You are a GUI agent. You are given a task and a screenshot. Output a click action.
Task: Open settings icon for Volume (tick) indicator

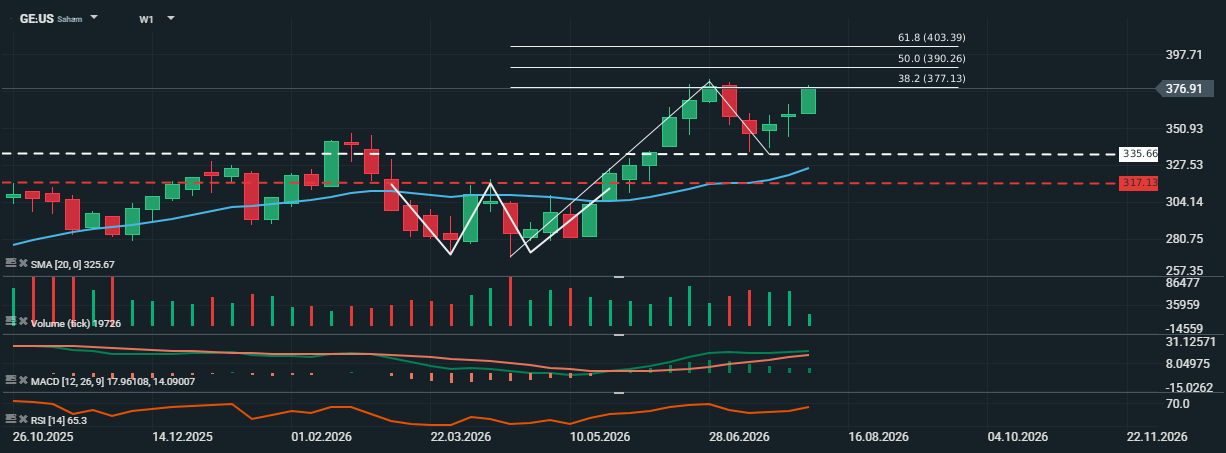click(11, 322)
